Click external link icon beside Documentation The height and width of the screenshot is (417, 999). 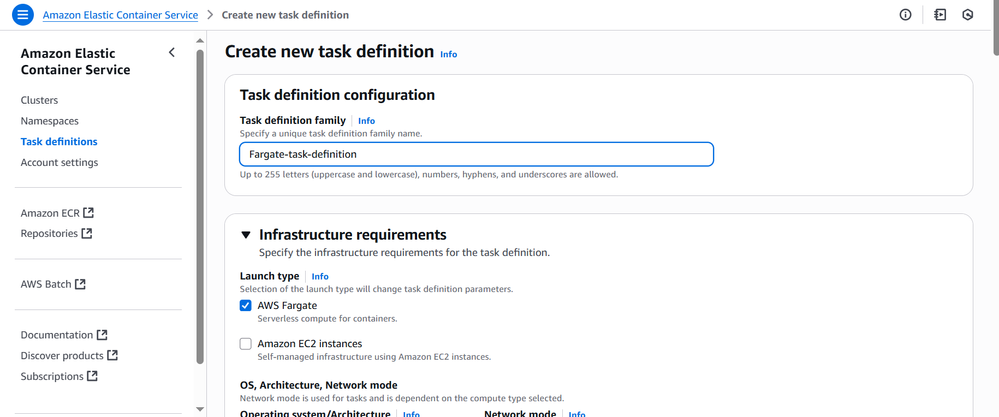point(102,335)
